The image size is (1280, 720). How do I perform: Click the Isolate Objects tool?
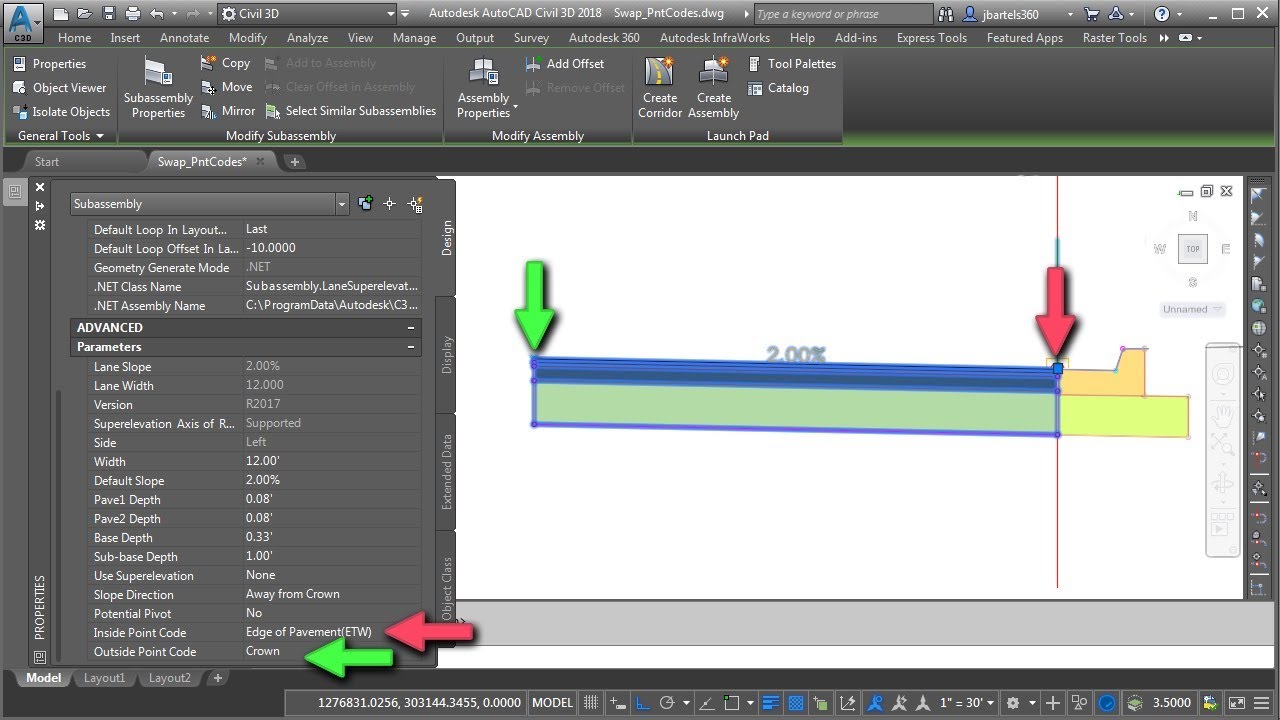tap(60, 112)
